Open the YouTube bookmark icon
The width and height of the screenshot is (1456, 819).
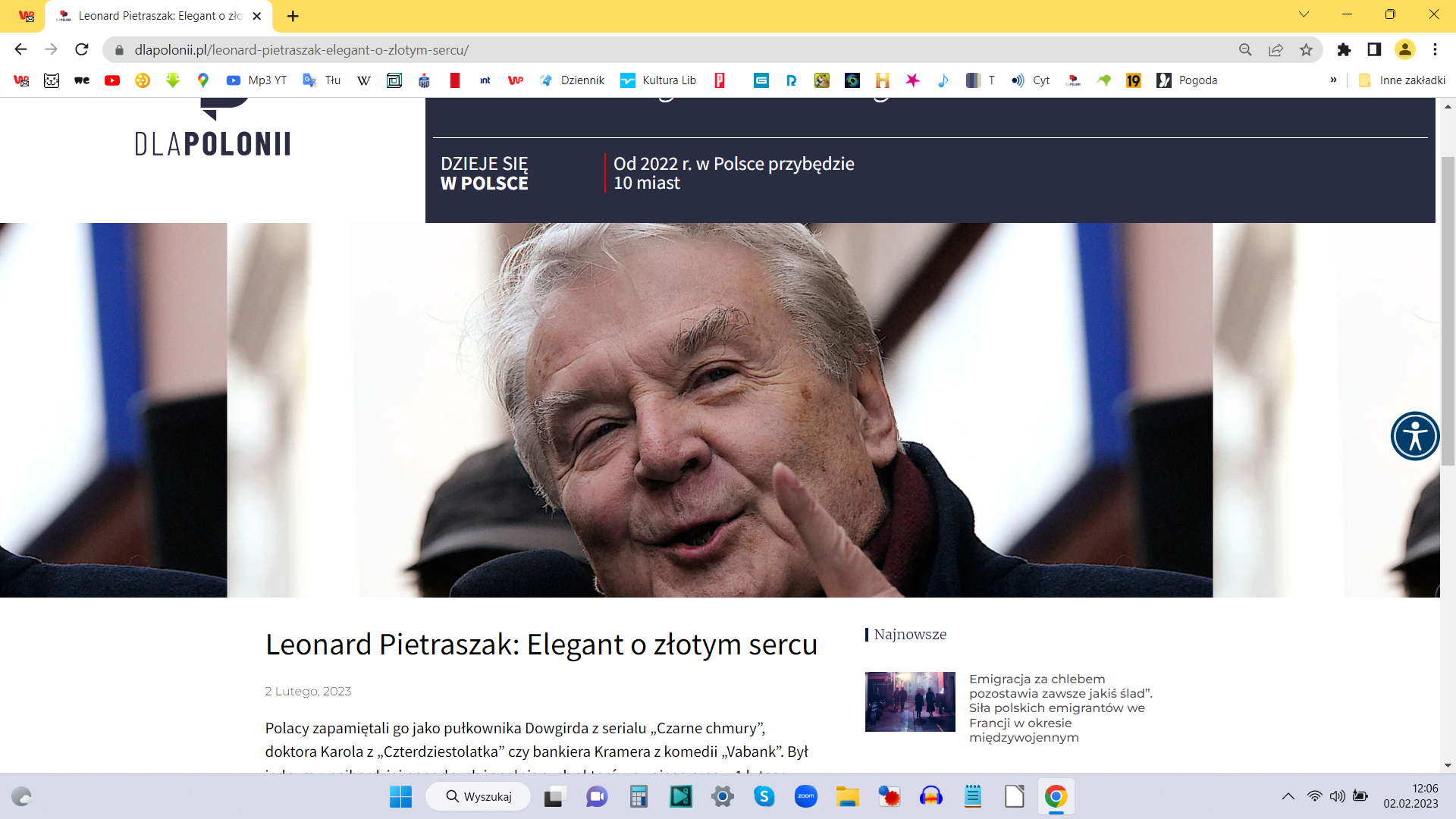[x=112, y=80]
